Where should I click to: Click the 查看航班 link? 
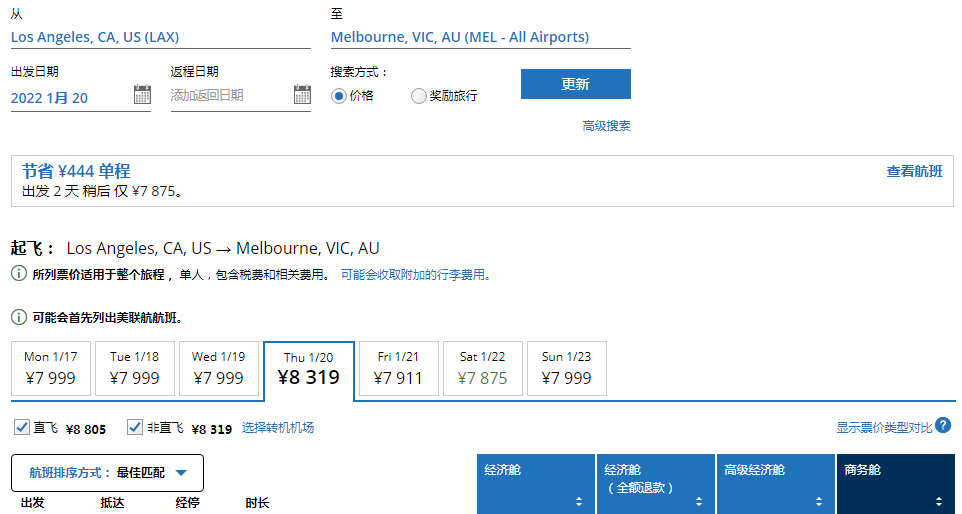point(914,171)
